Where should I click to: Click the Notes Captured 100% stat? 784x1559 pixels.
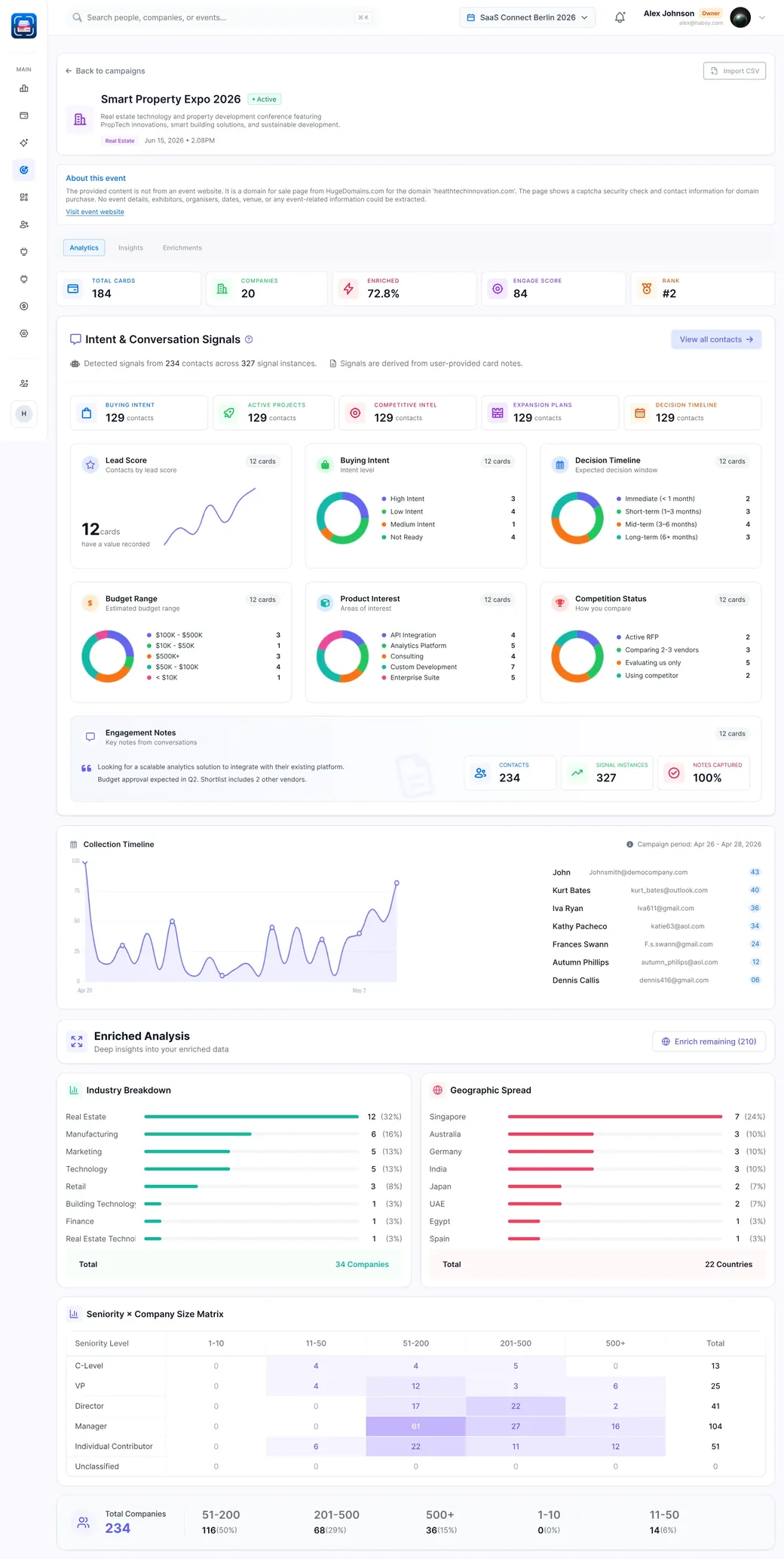tap(704, 773)
